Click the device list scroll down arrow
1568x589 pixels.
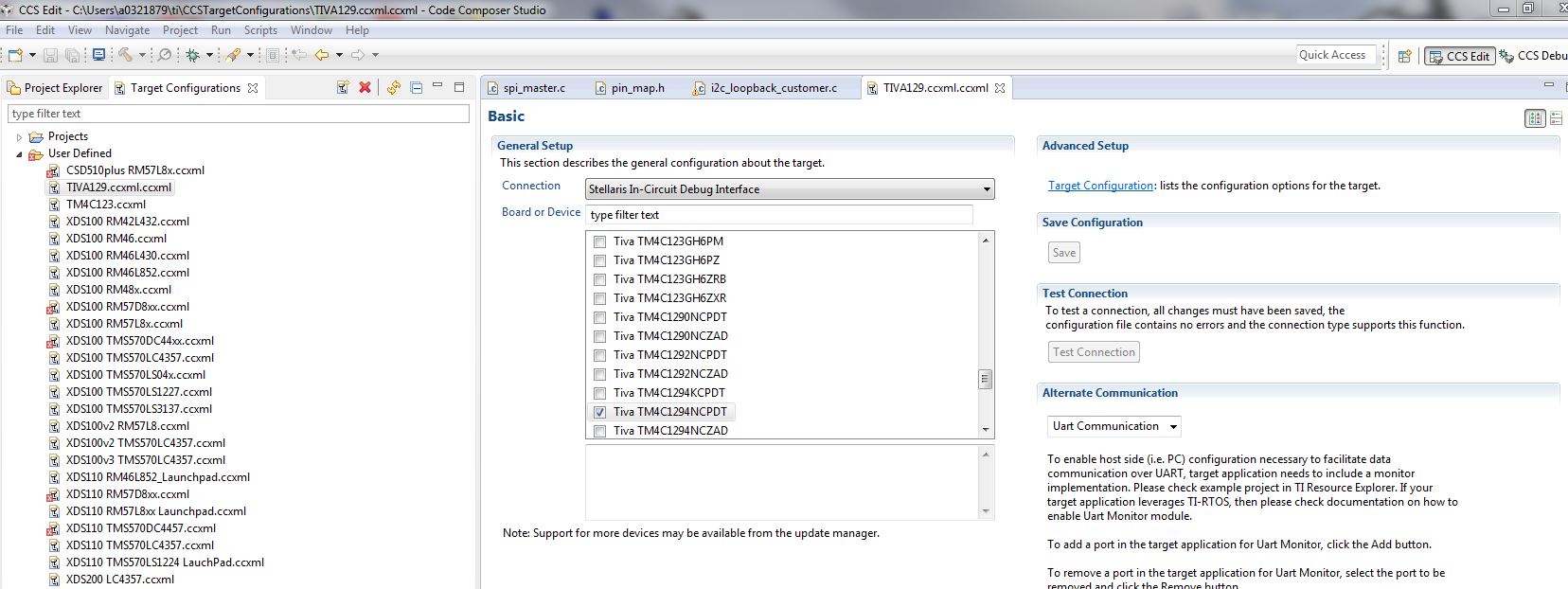tap(985, 430)
